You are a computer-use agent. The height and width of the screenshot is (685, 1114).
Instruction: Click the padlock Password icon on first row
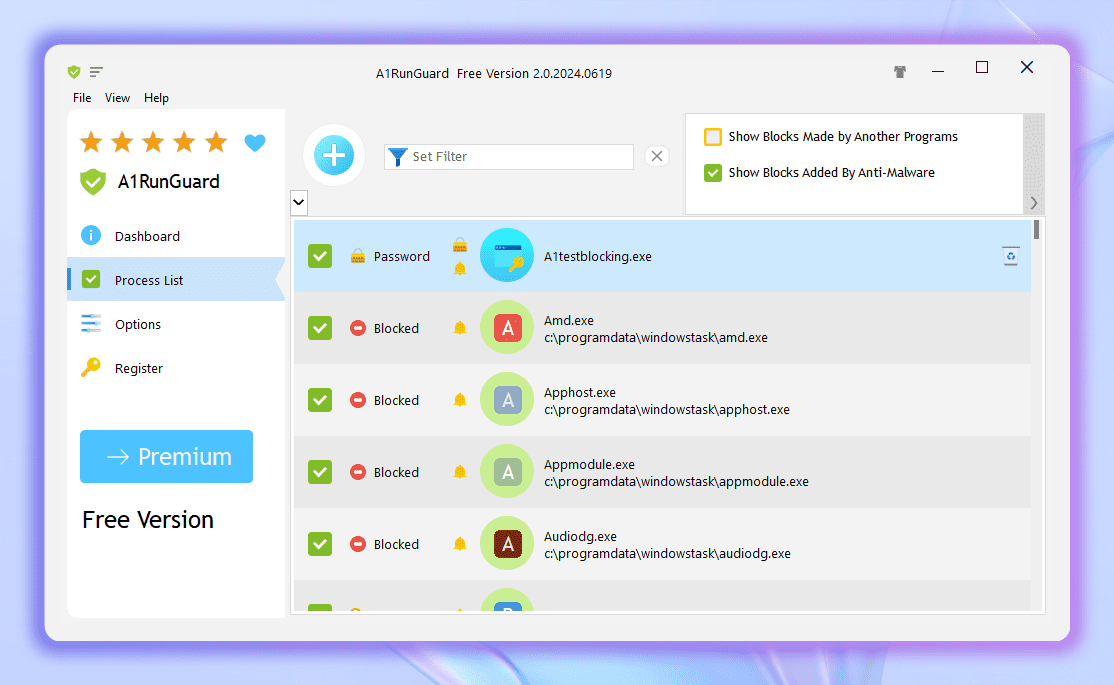tap(358, 257)
